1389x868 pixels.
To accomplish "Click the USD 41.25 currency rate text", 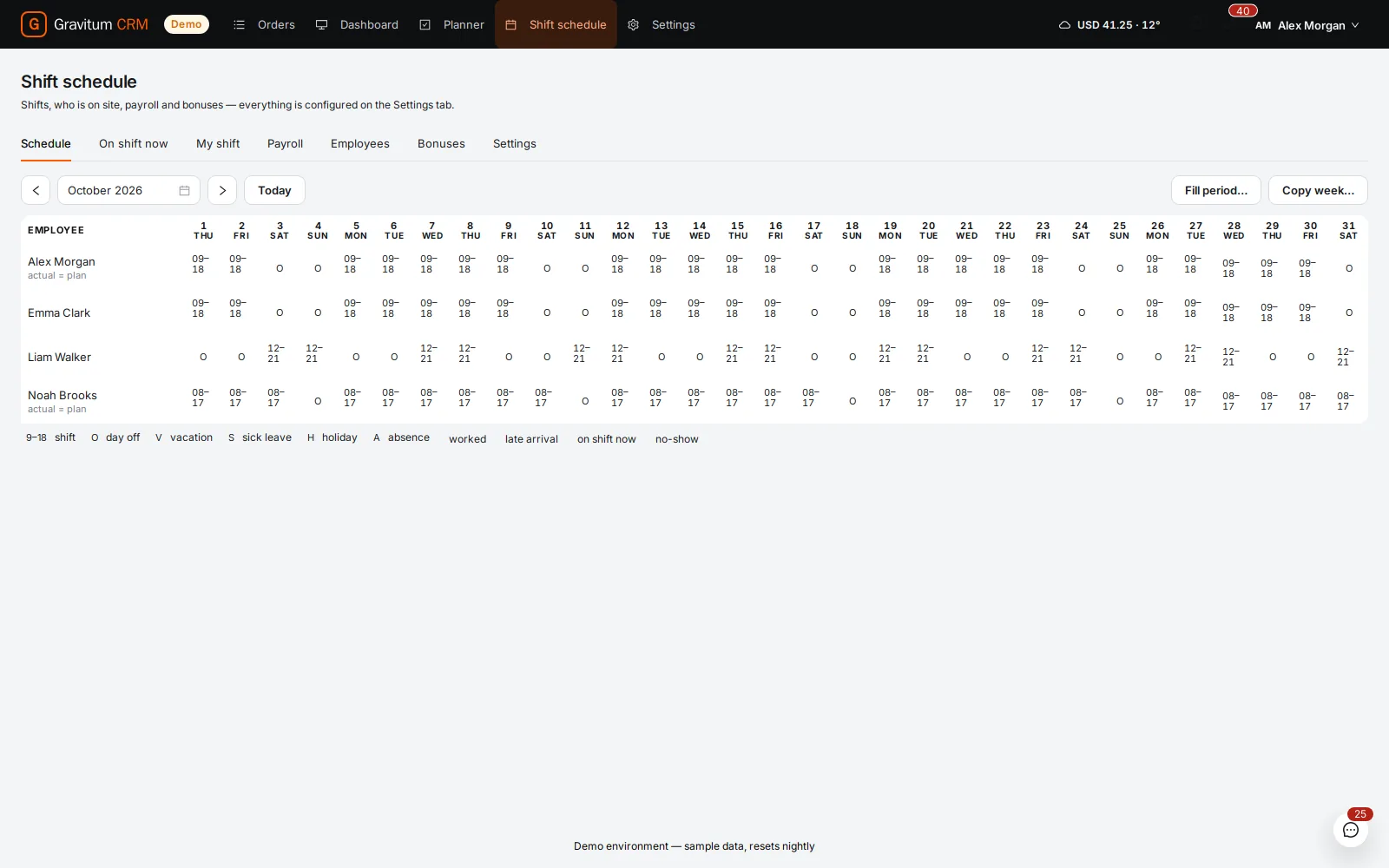I will 1105,25.
